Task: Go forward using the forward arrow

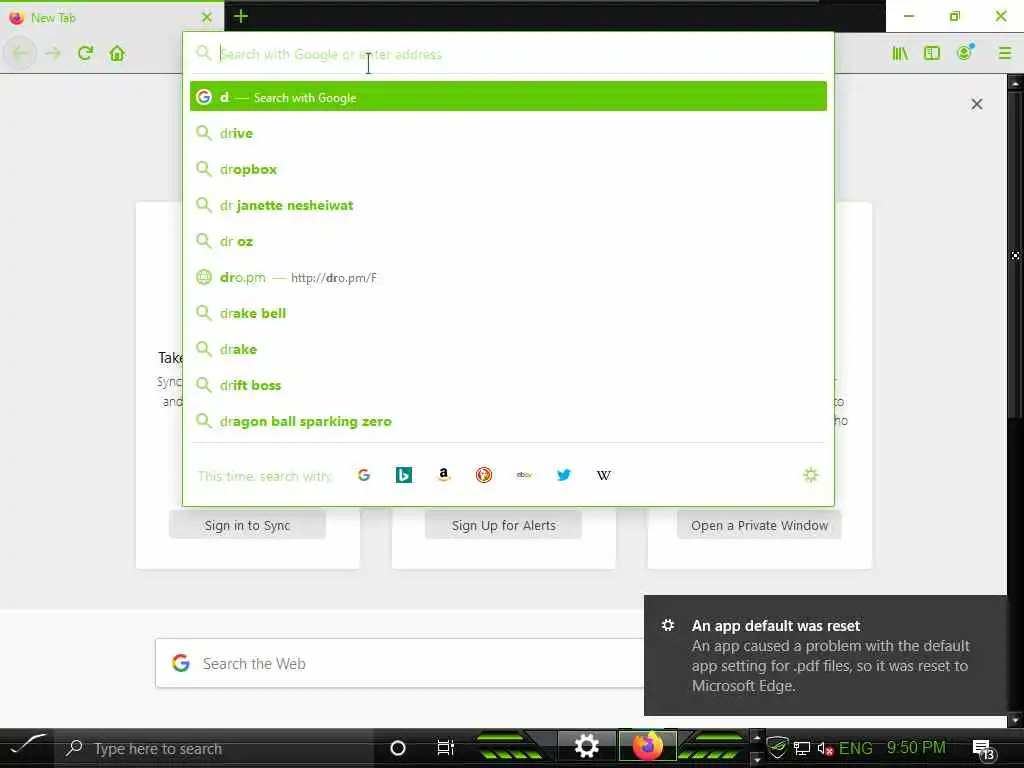Action: pyautogui.click(x=53, y=53)
